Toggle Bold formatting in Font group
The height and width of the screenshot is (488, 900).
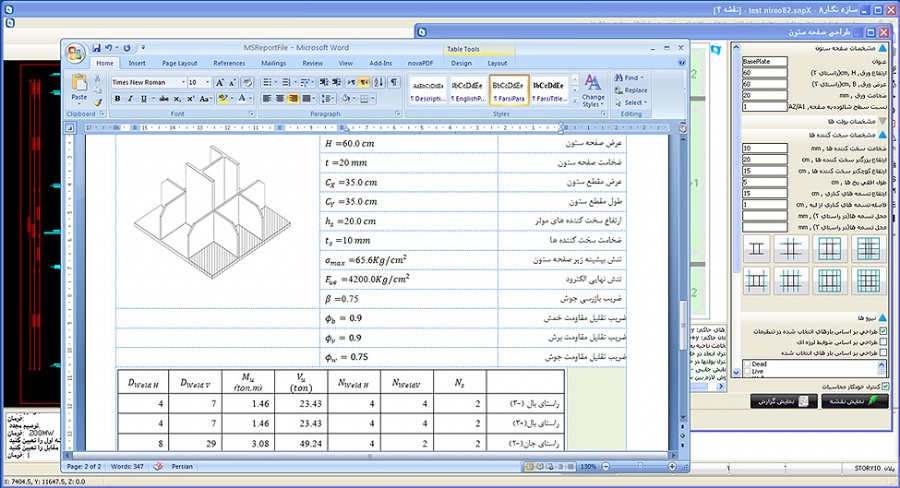pos(117,99)
